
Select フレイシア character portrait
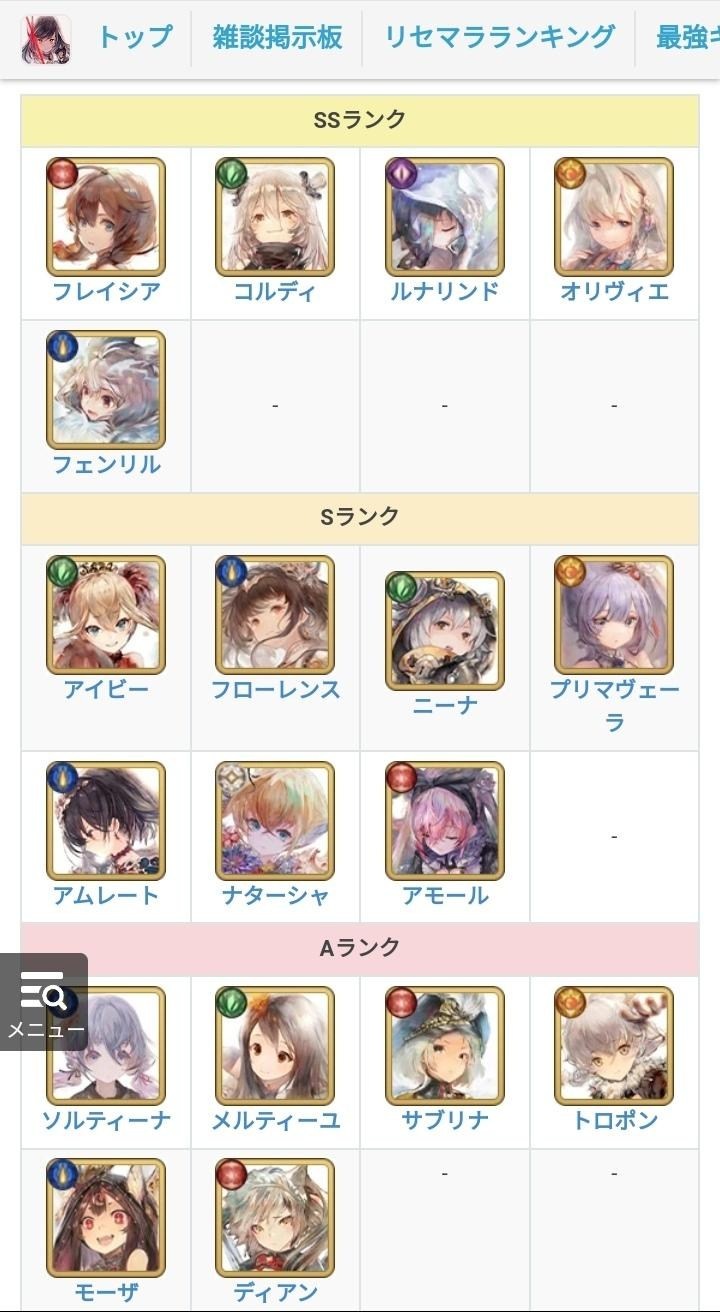[106, 217]
